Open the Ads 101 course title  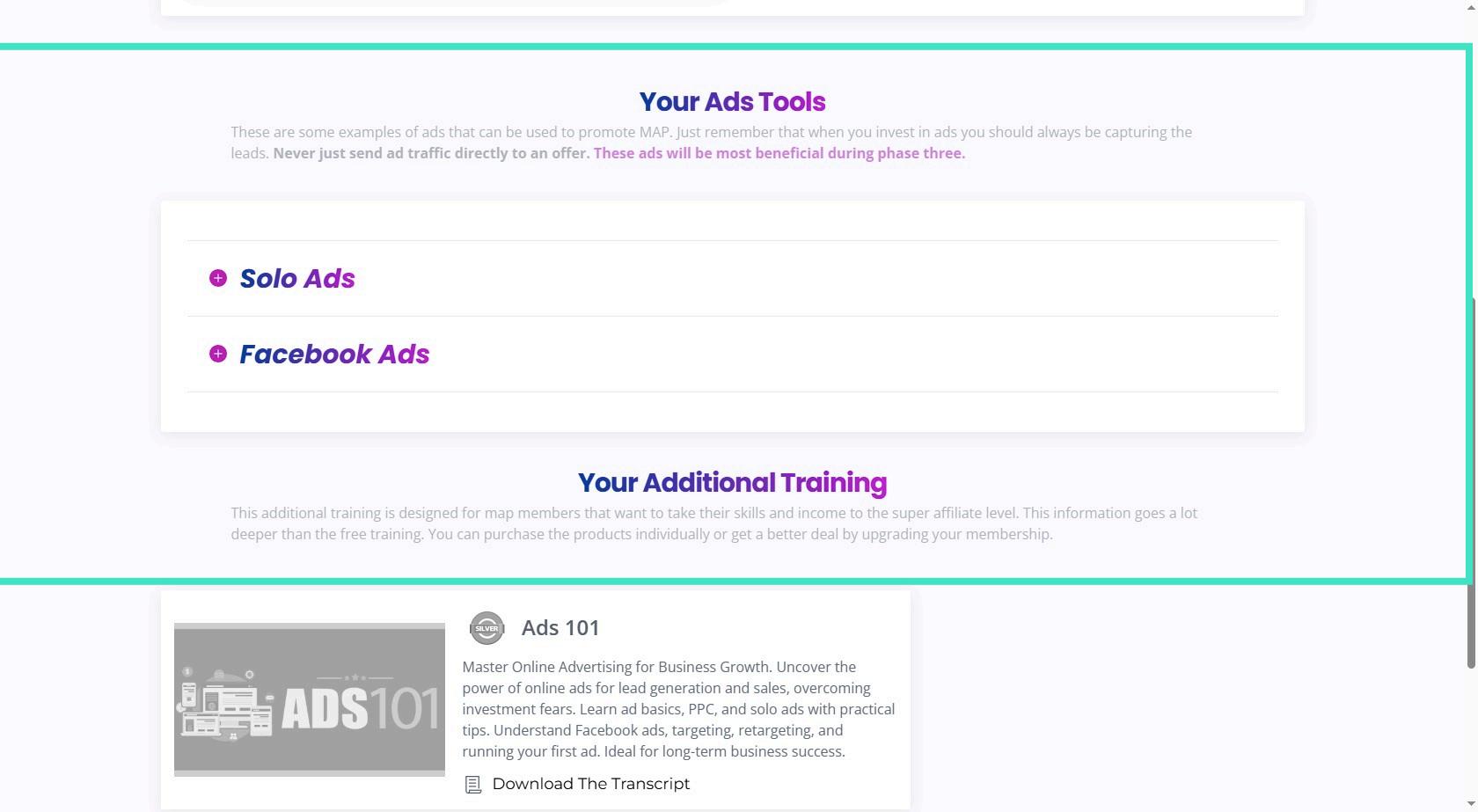[560, 628]
